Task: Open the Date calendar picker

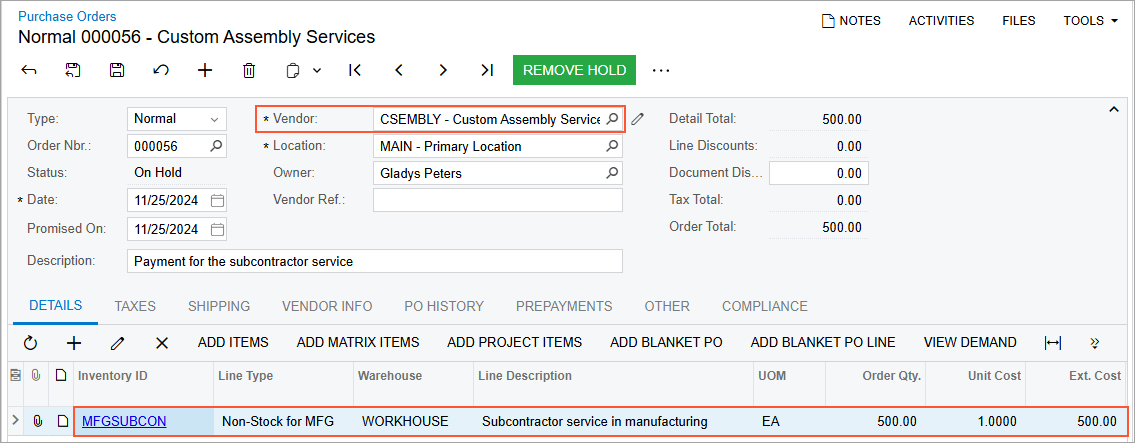Action: (x=217, y=200)
